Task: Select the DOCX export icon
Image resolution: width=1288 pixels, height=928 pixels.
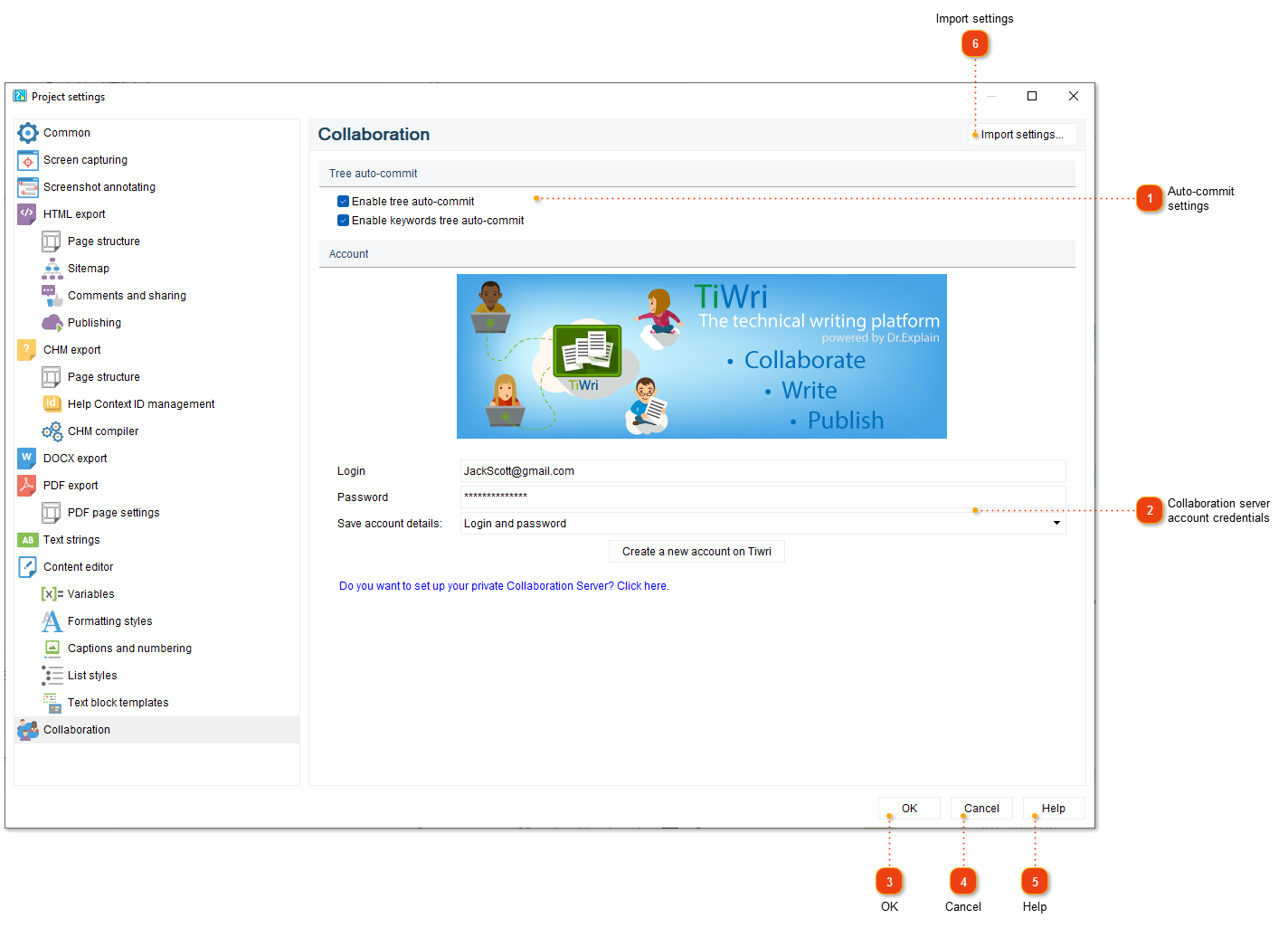Action: (27, 458)
